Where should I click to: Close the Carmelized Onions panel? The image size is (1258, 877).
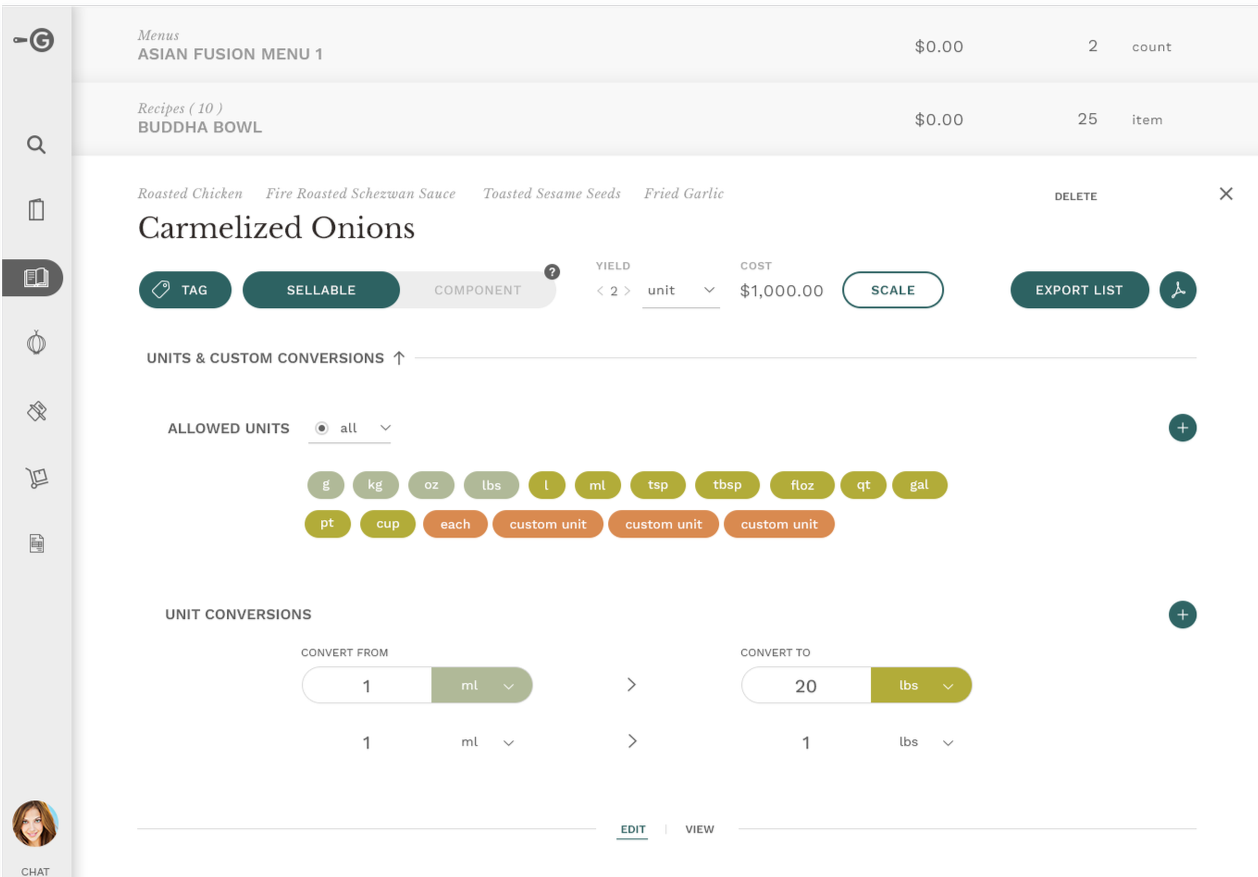pos(1226,194)
